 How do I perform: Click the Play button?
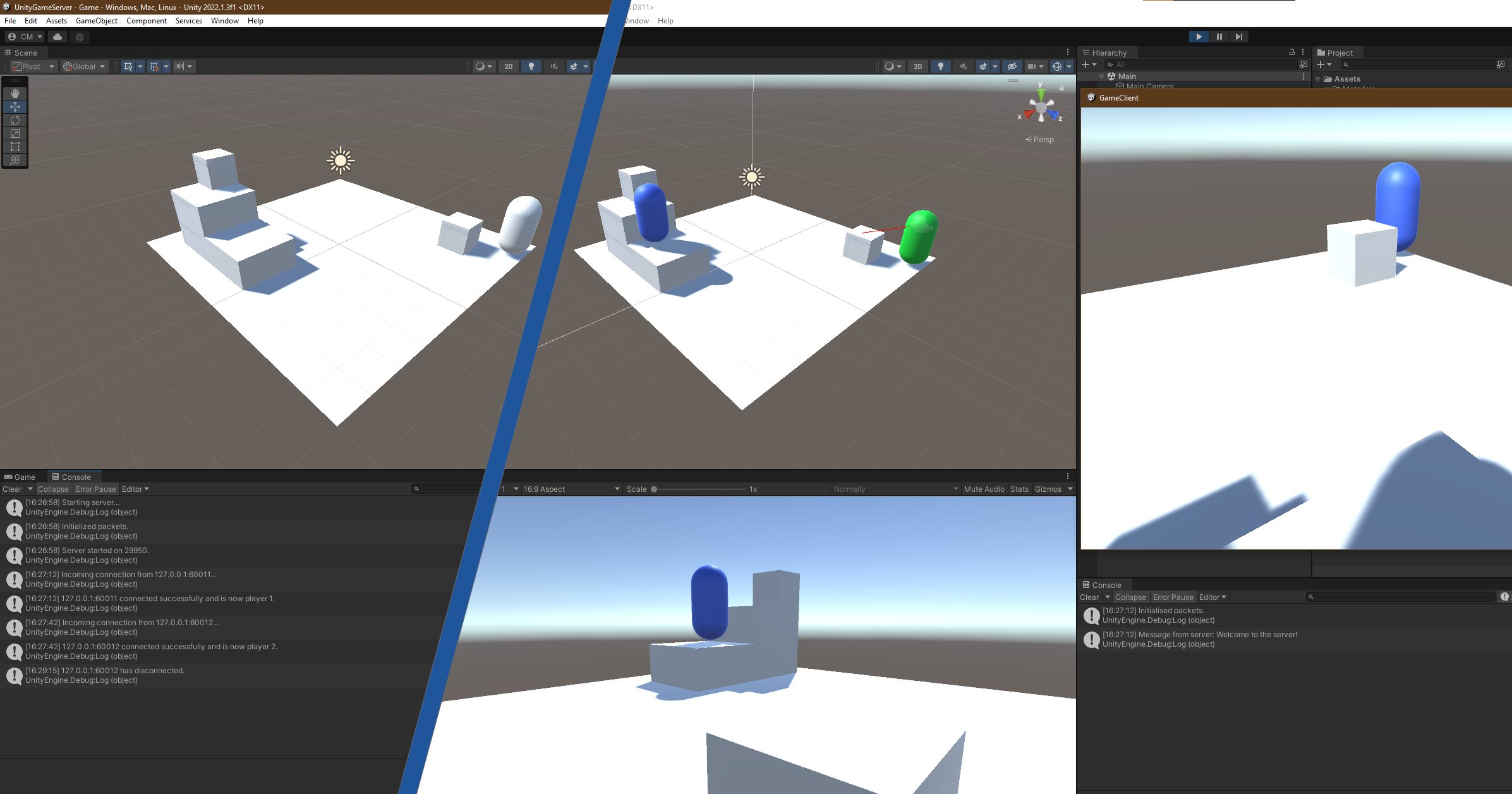pyautogui.click(x=1199, y=37)
